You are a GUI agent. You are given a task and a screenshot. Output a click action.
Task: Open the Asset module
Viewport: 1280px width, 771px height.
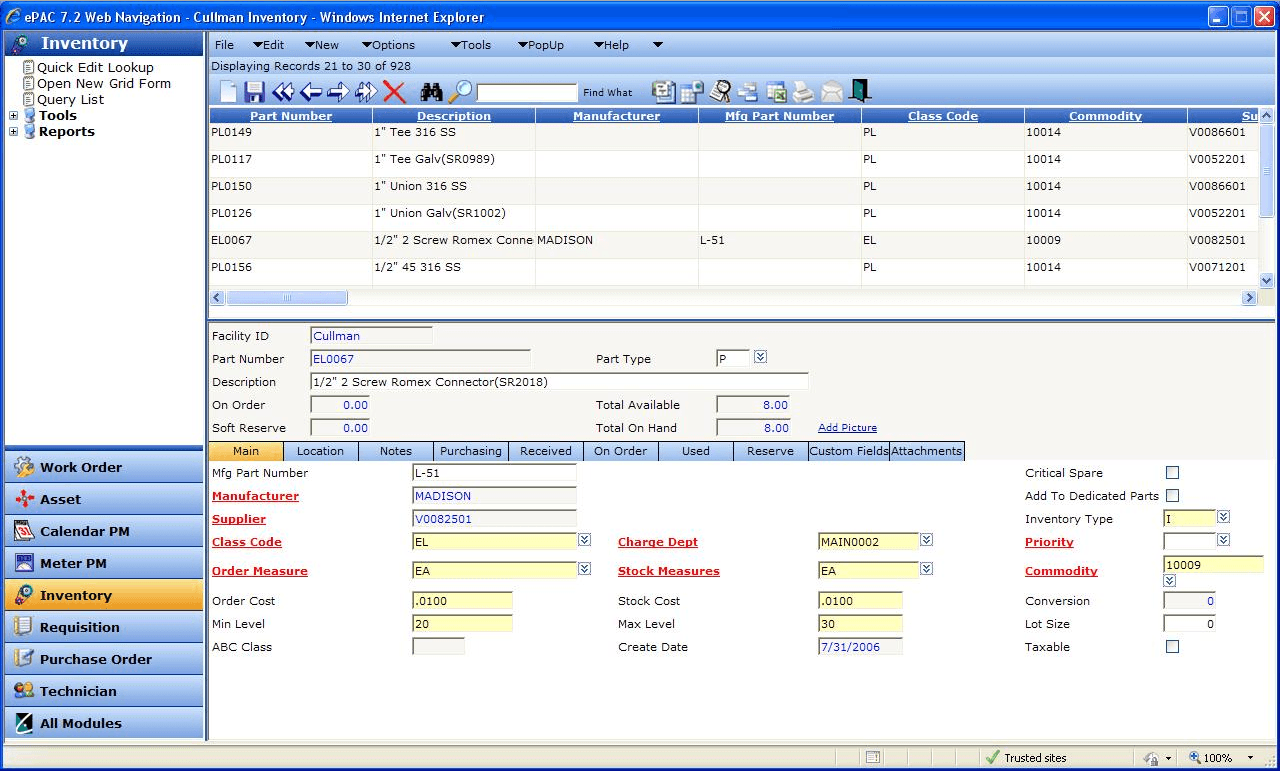click(x=104, y=499)
